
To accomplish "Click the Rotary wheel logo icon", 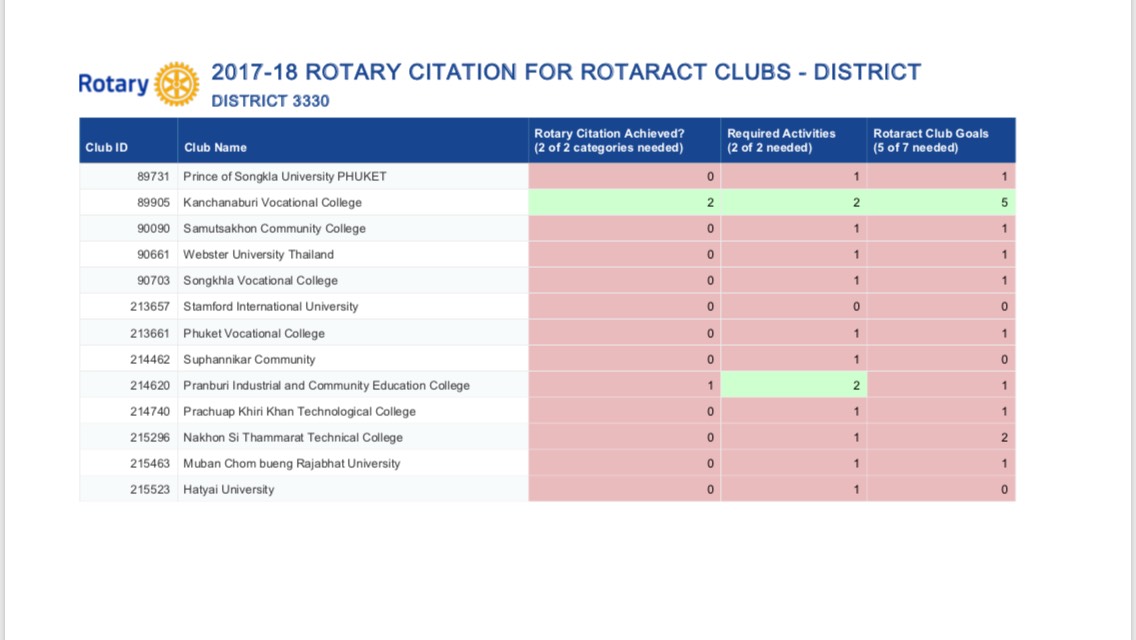I will coord(177,84).
